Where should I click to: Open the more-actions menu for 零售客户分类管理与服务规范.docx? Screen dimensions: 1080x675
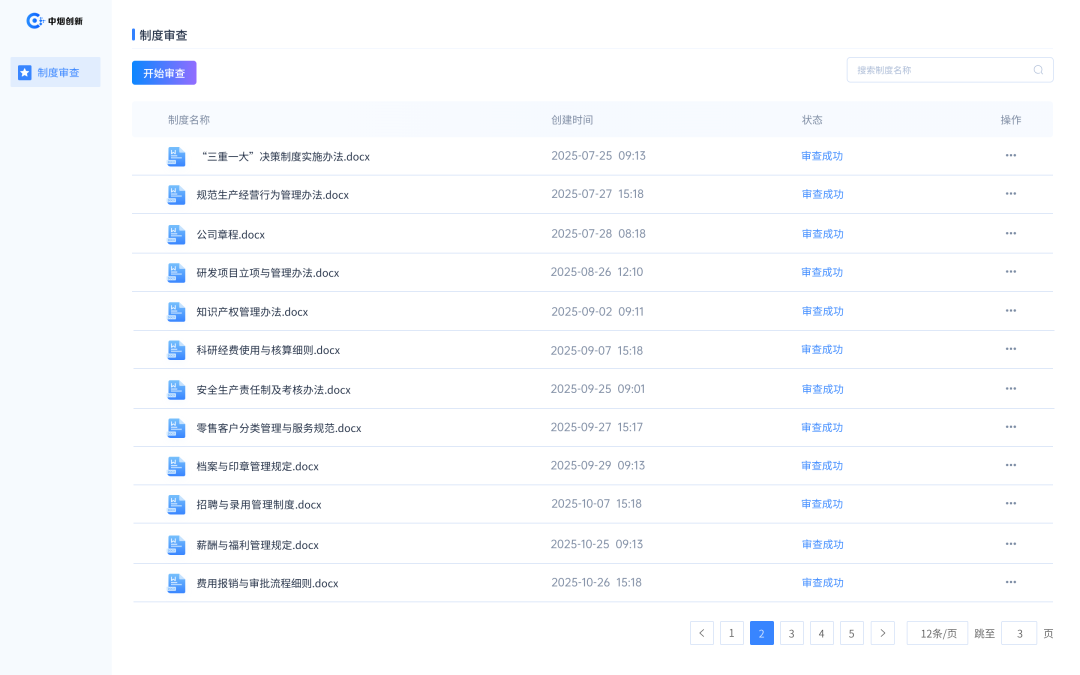(1010, 427)
